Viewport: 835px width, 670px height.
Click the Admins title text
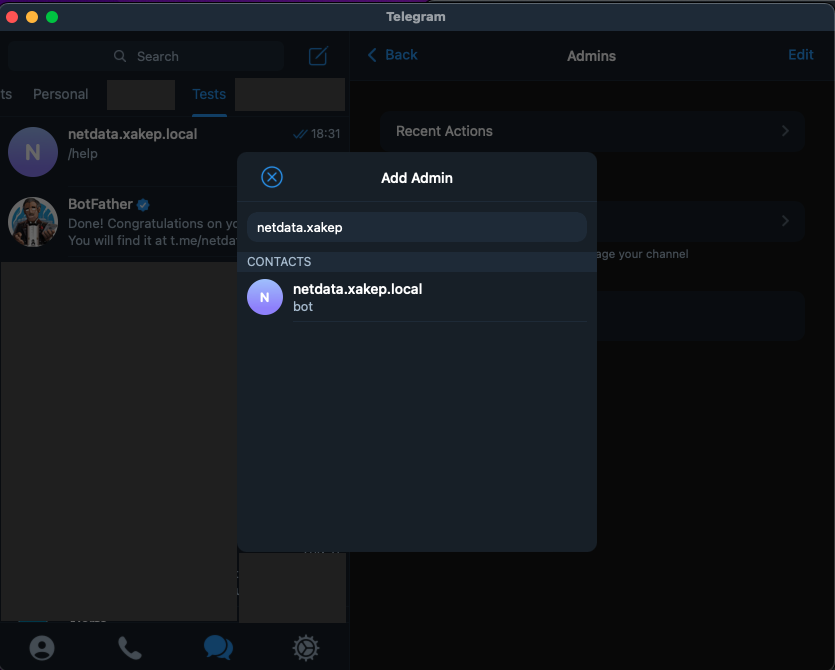pos(591,56)
